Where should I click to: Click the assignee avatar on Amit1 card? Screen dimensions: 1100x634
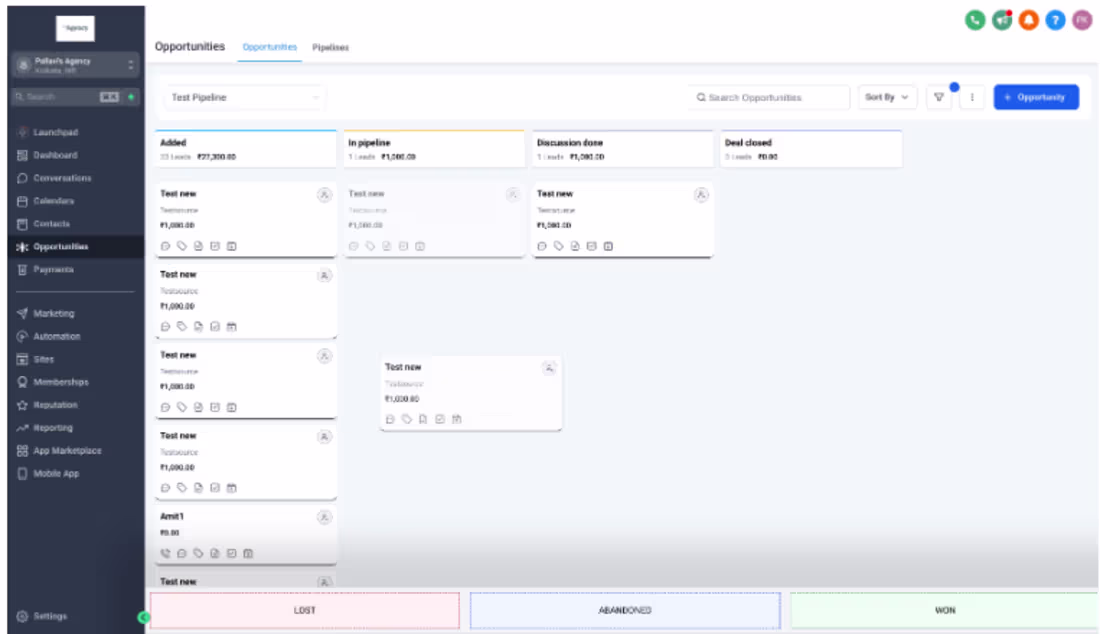(324, 518)
